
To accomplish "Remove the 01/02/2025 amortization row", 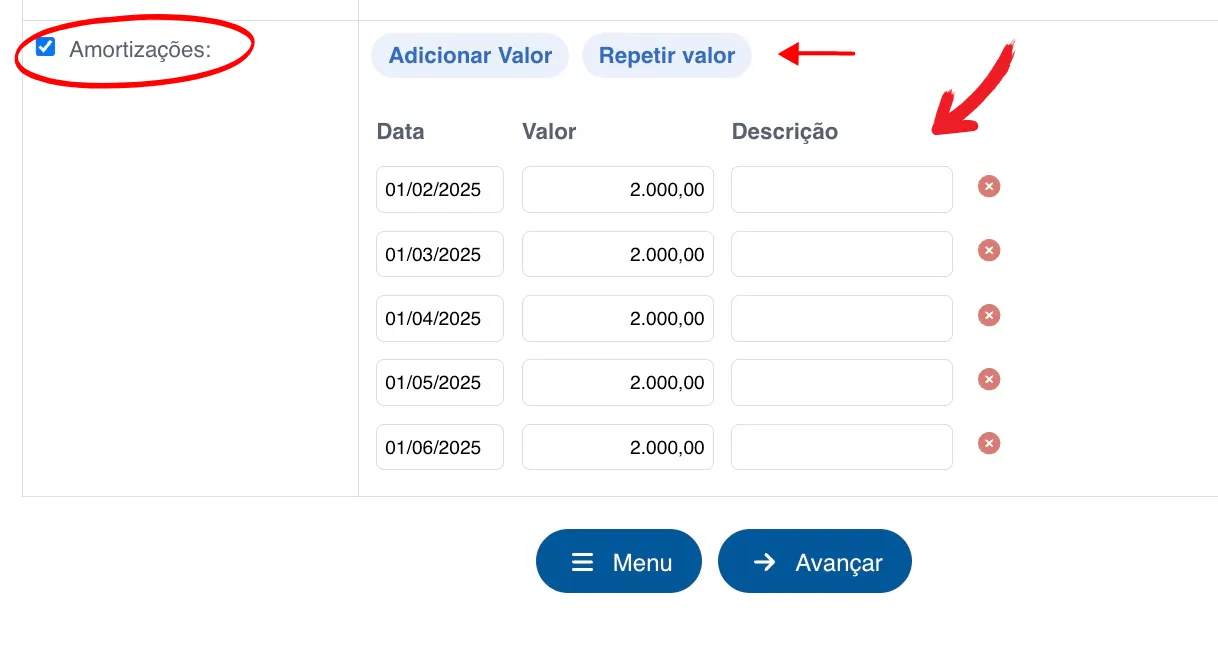I will [988, 187].
